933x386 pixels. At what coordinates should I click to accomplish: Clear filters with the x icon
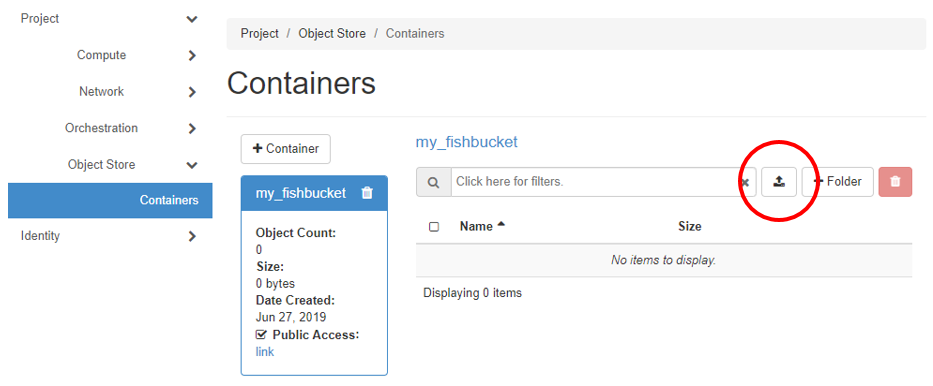745,183
